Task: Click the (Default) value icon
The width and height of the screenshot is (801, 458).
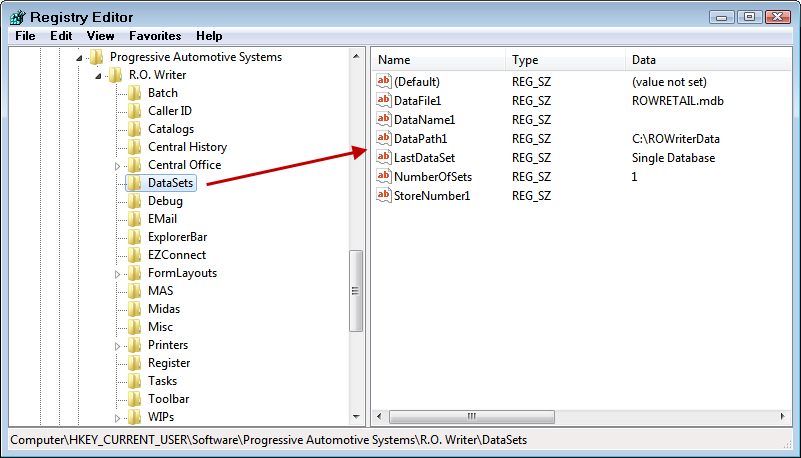Action: point(384,82)
